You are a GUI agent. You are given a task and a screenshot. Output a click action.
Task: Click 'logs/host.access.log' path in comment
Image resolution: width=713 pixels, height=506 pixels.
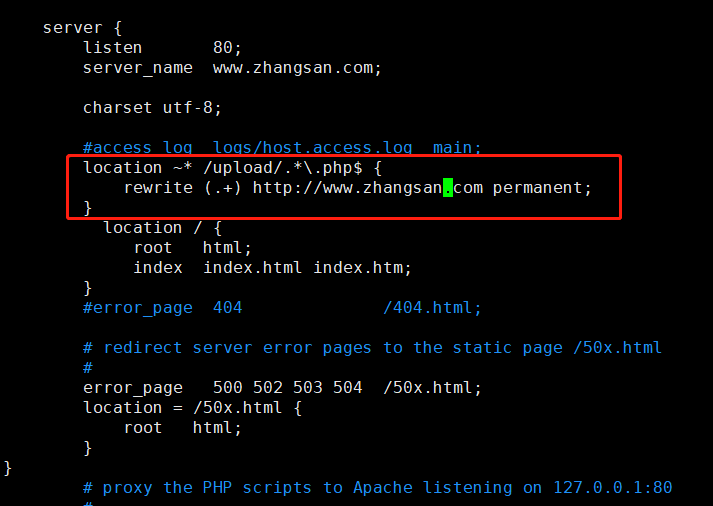click(312, 147)
